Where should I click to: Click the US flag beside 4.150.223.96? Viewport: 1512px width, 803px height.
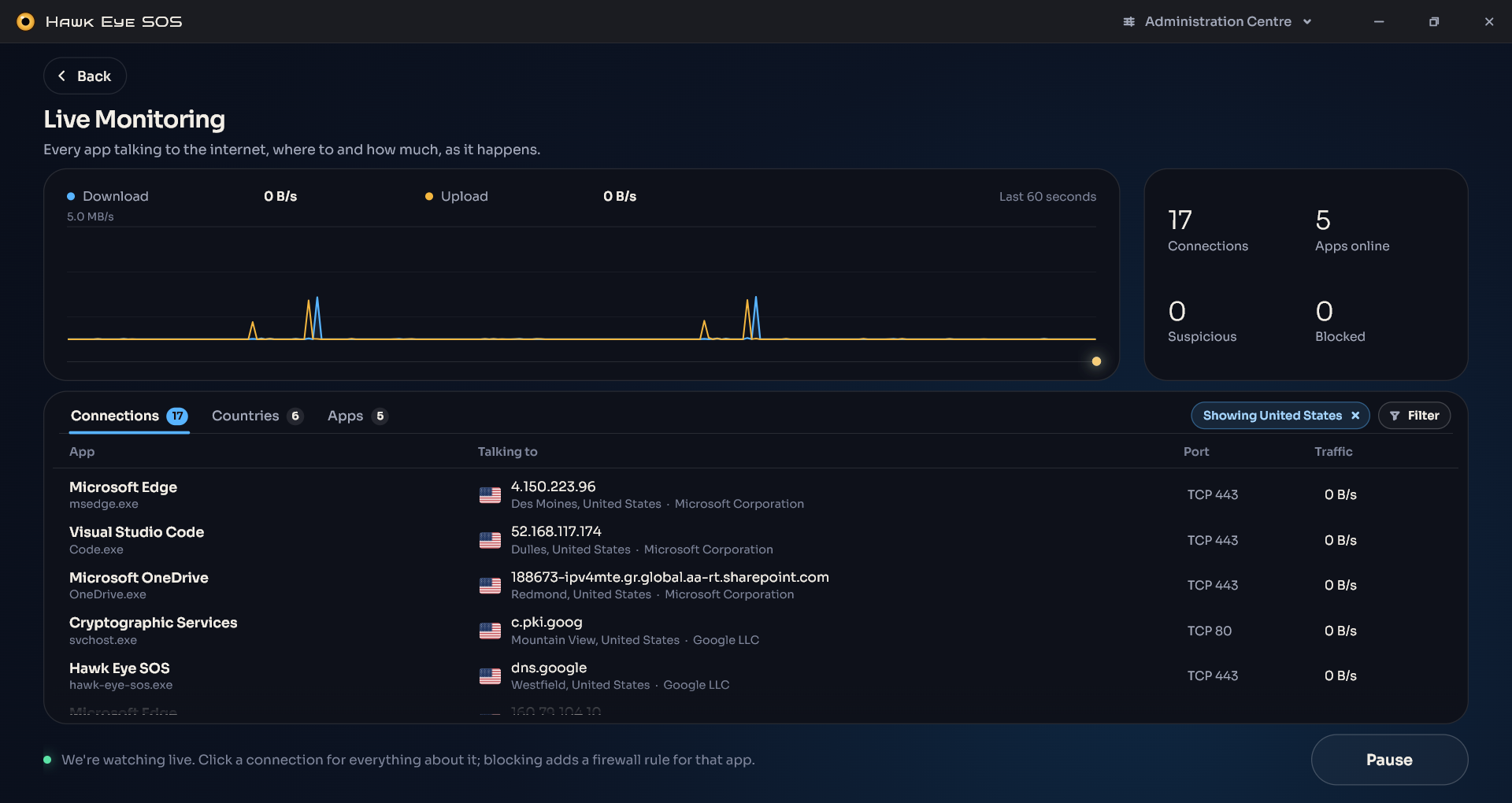coord(490,495)
